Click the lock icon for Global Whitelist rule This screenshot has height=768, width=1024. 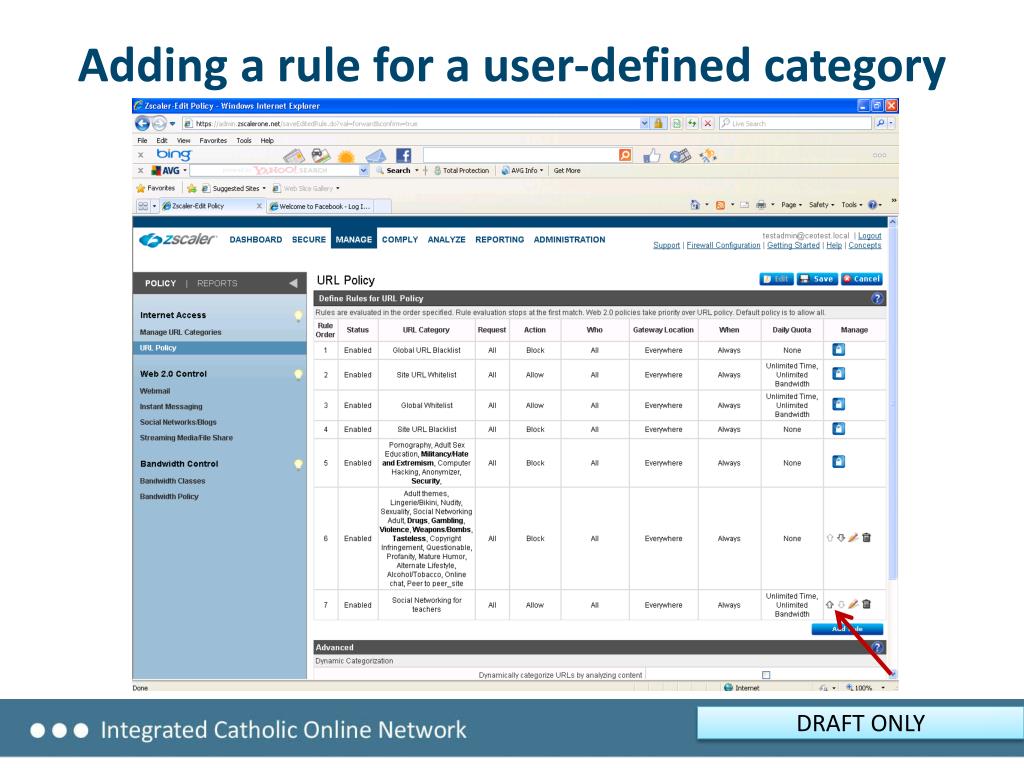(839, 404)
